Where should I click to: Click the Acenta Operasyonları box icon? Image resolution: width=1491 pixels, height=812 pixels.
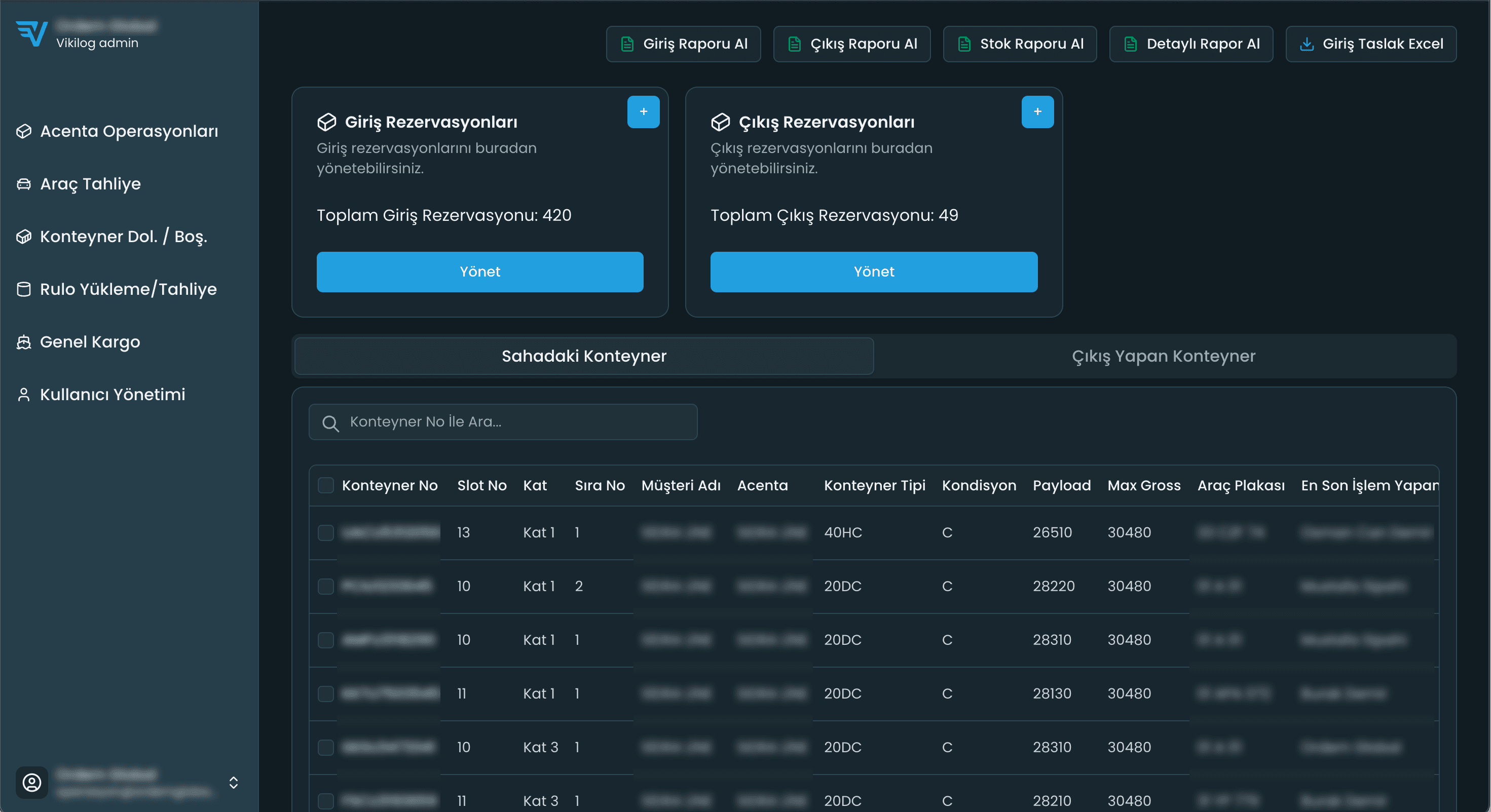click(x=24, y=131)
